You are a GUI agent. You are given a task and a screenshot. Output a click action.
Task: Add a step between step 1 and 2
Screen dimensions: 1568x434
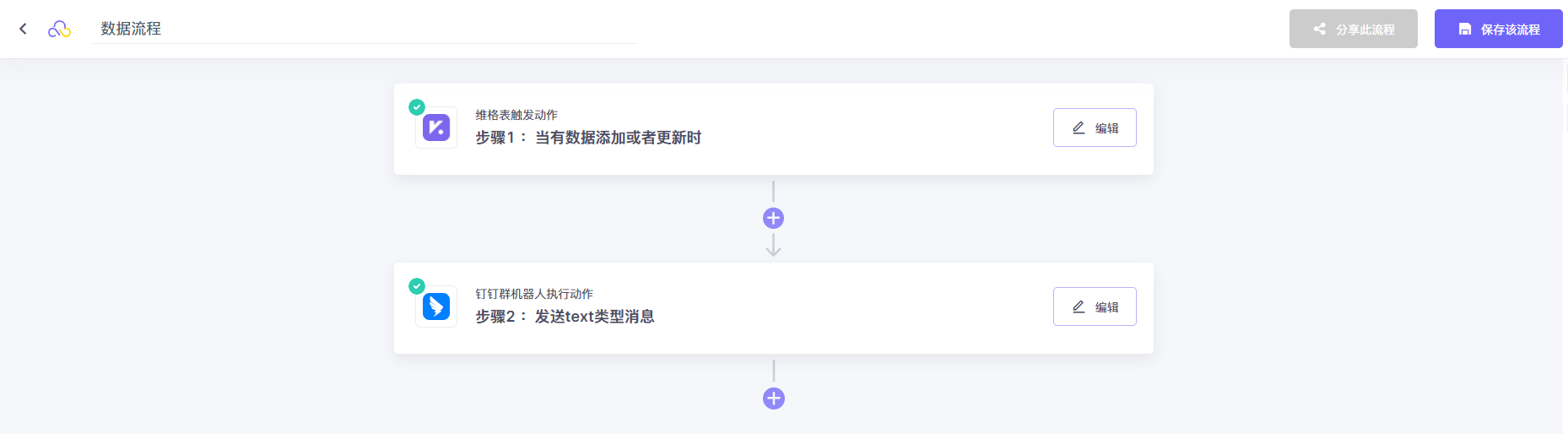[773, 219]
